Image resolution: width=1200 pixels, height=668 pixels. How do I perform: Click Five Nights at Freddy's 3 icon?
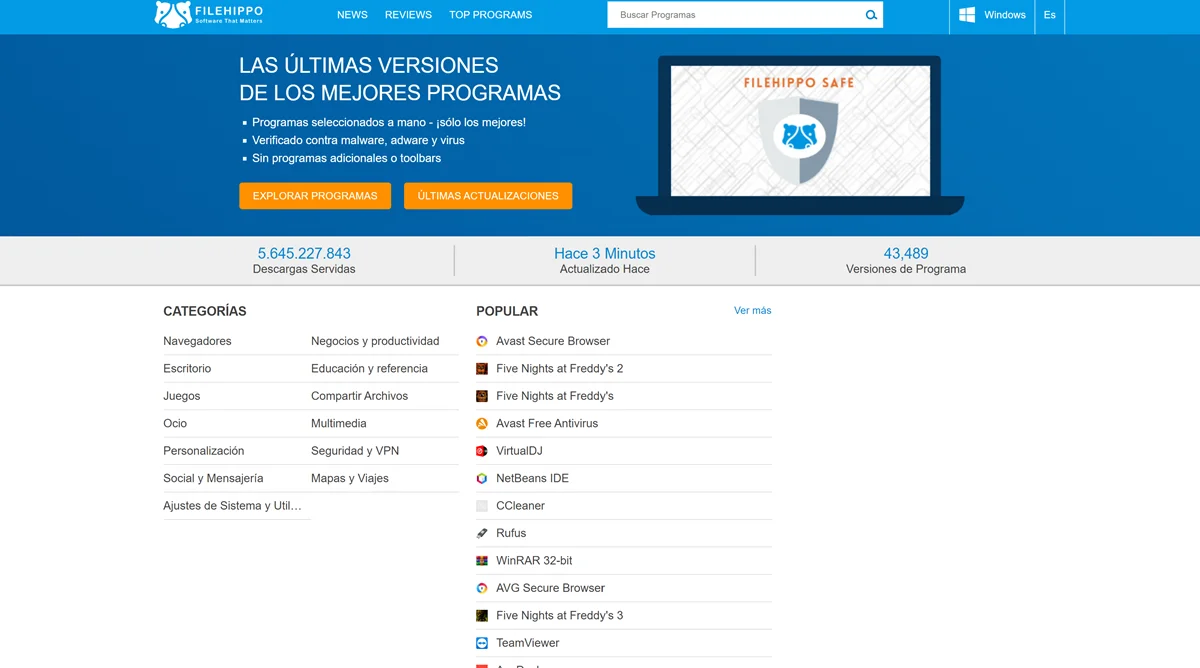(x=482, y=616)
